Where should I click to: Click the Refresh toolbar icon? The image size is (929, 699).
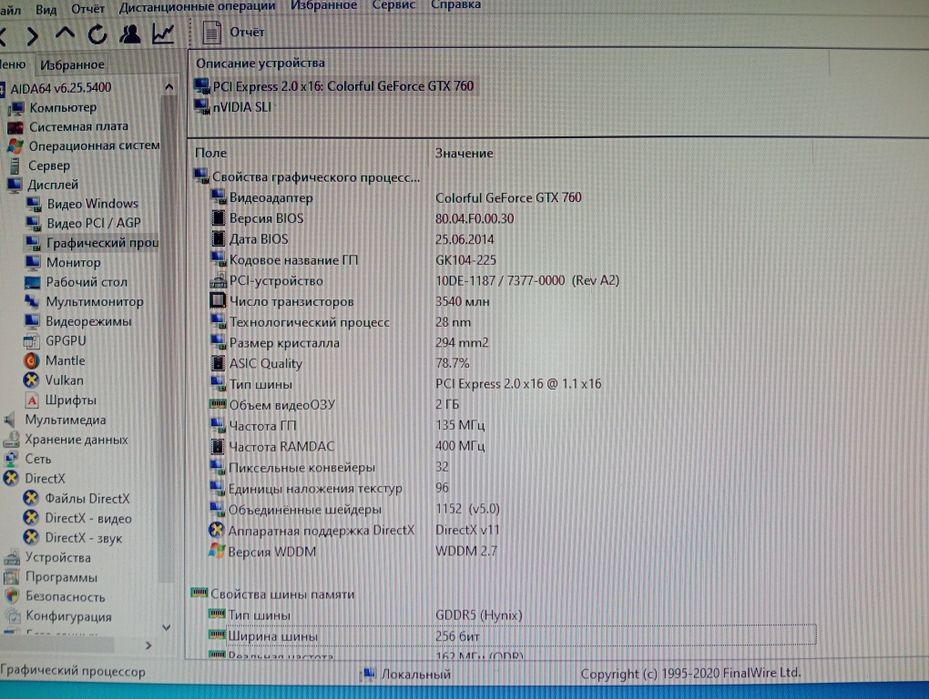pos(97,34)
